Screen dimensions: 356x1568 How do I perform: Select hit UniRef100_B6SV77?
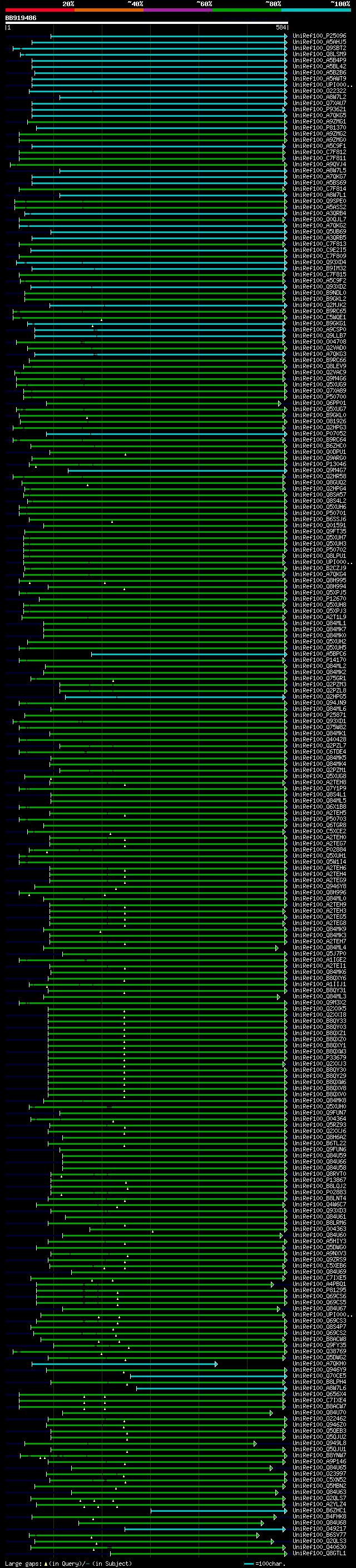(x=319, y=1535)
